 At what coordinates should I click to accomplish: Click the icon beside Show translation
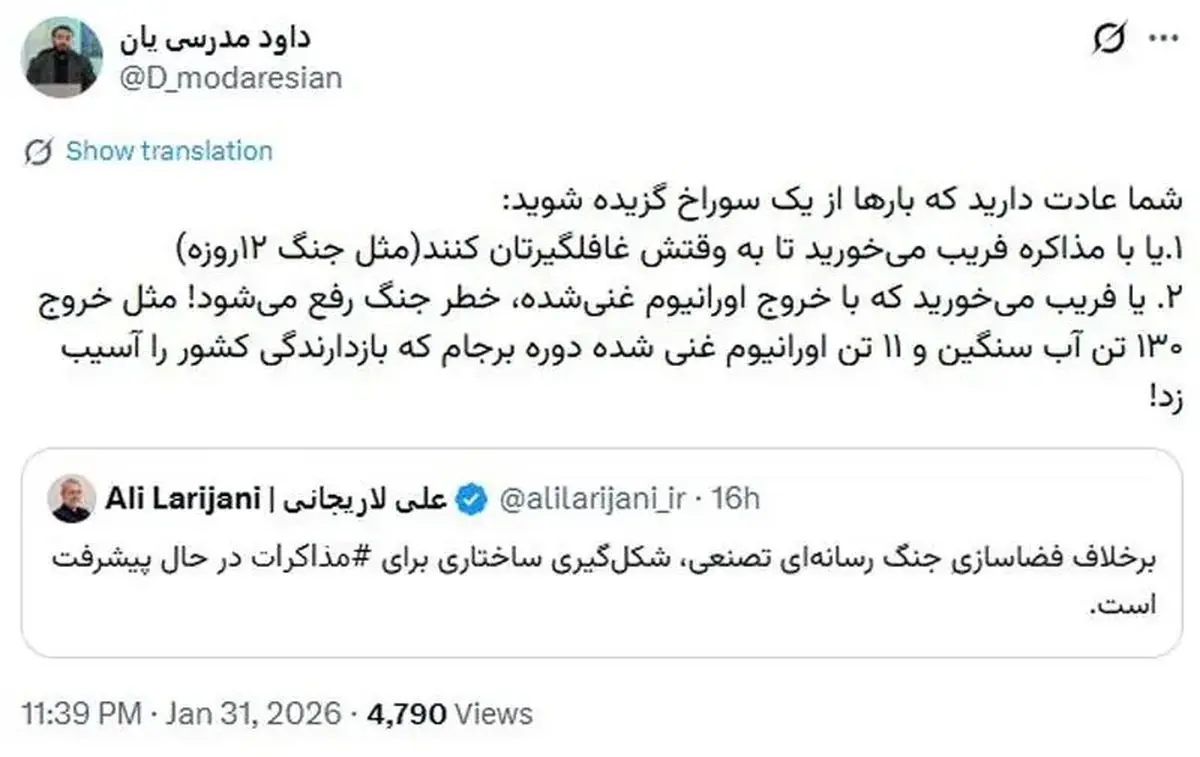(x=38, y=152)
